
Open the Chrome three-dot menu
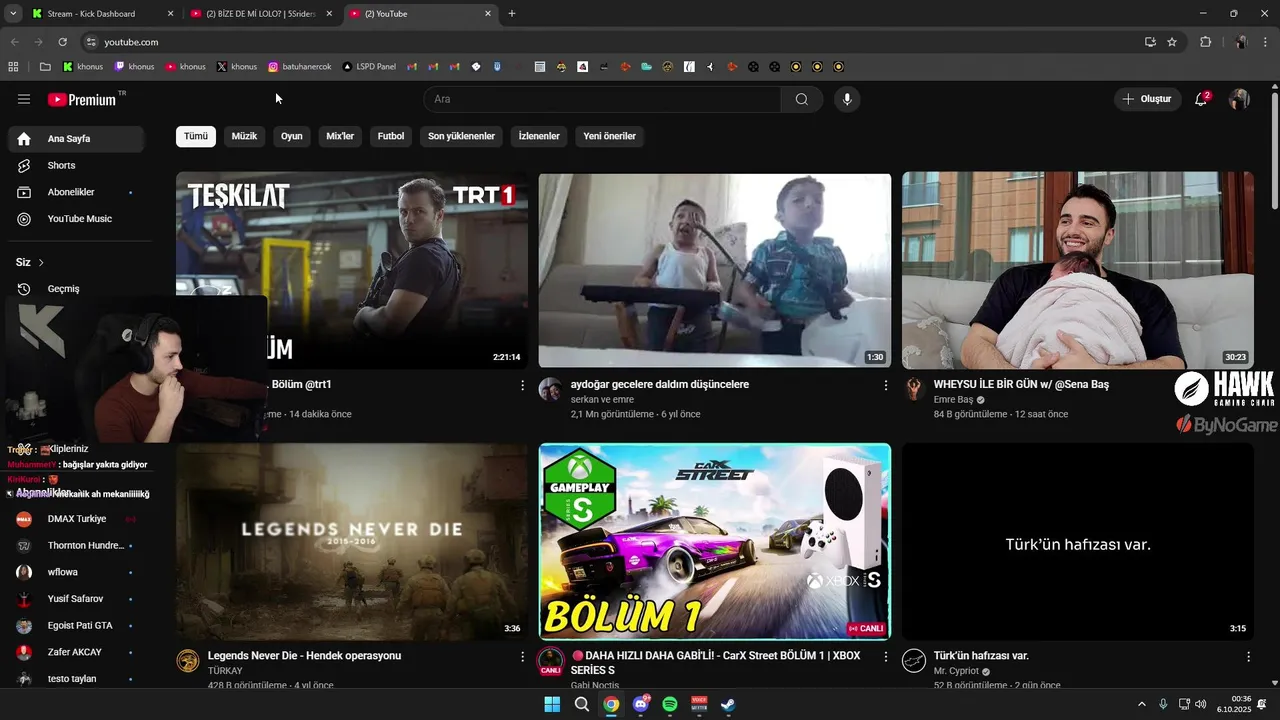(1266, 42)
